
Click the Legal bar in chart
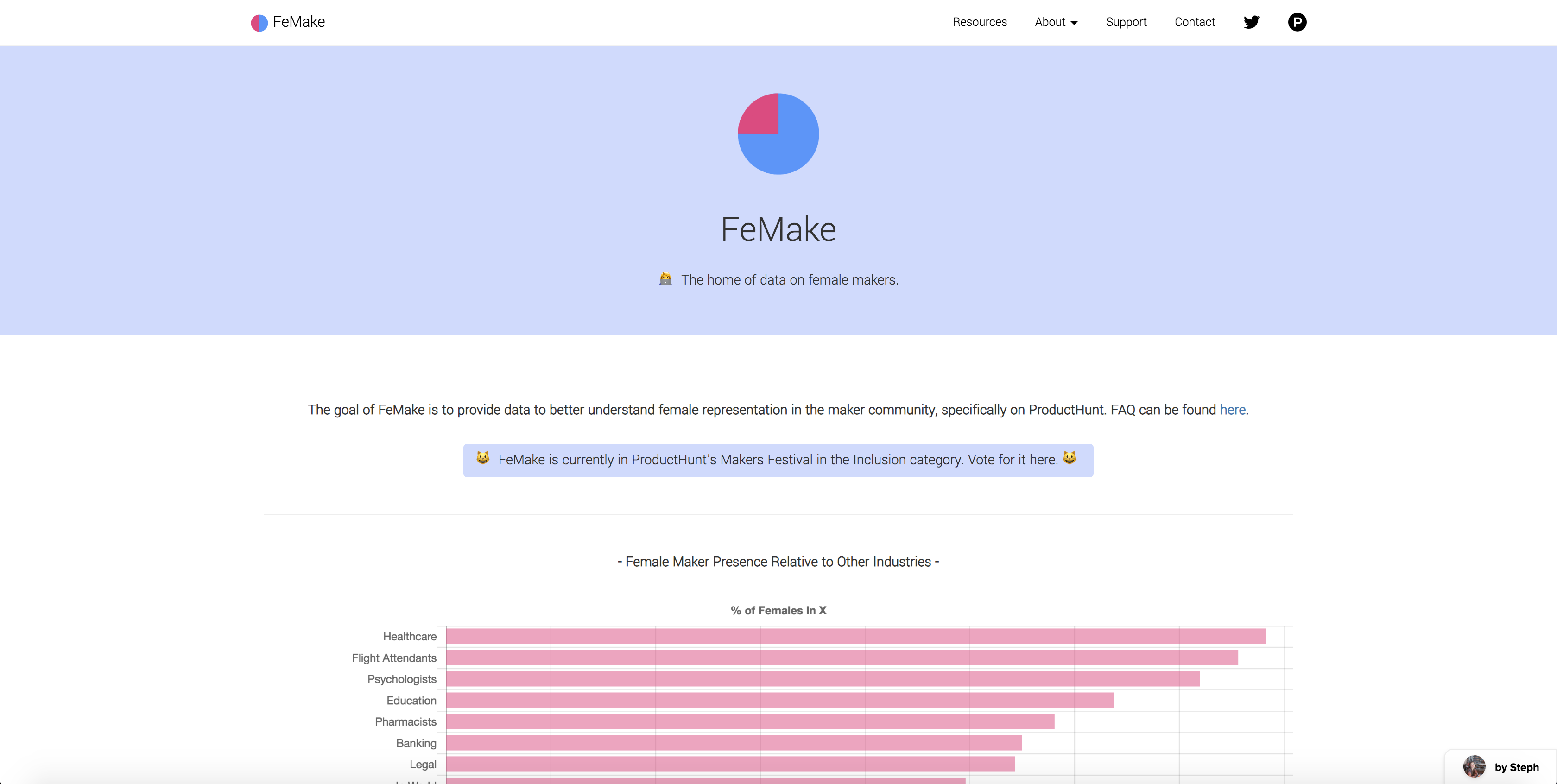(730, 764)
